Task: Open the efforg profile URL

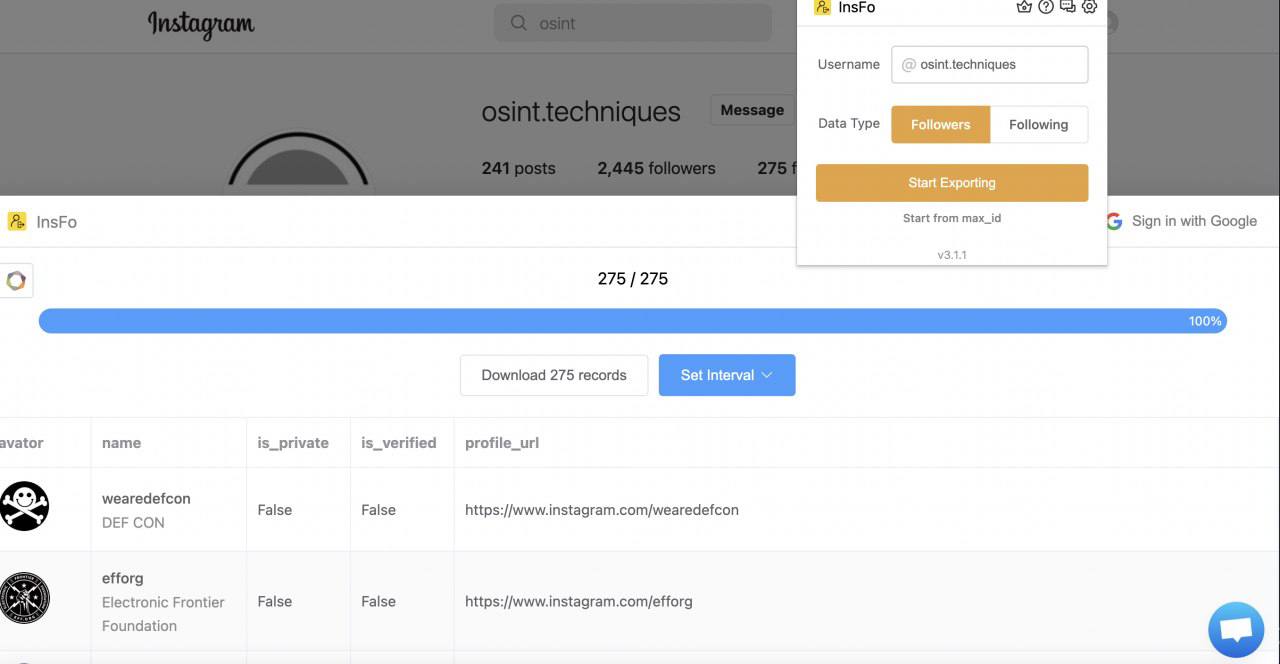Action: (x=579, y=602)
